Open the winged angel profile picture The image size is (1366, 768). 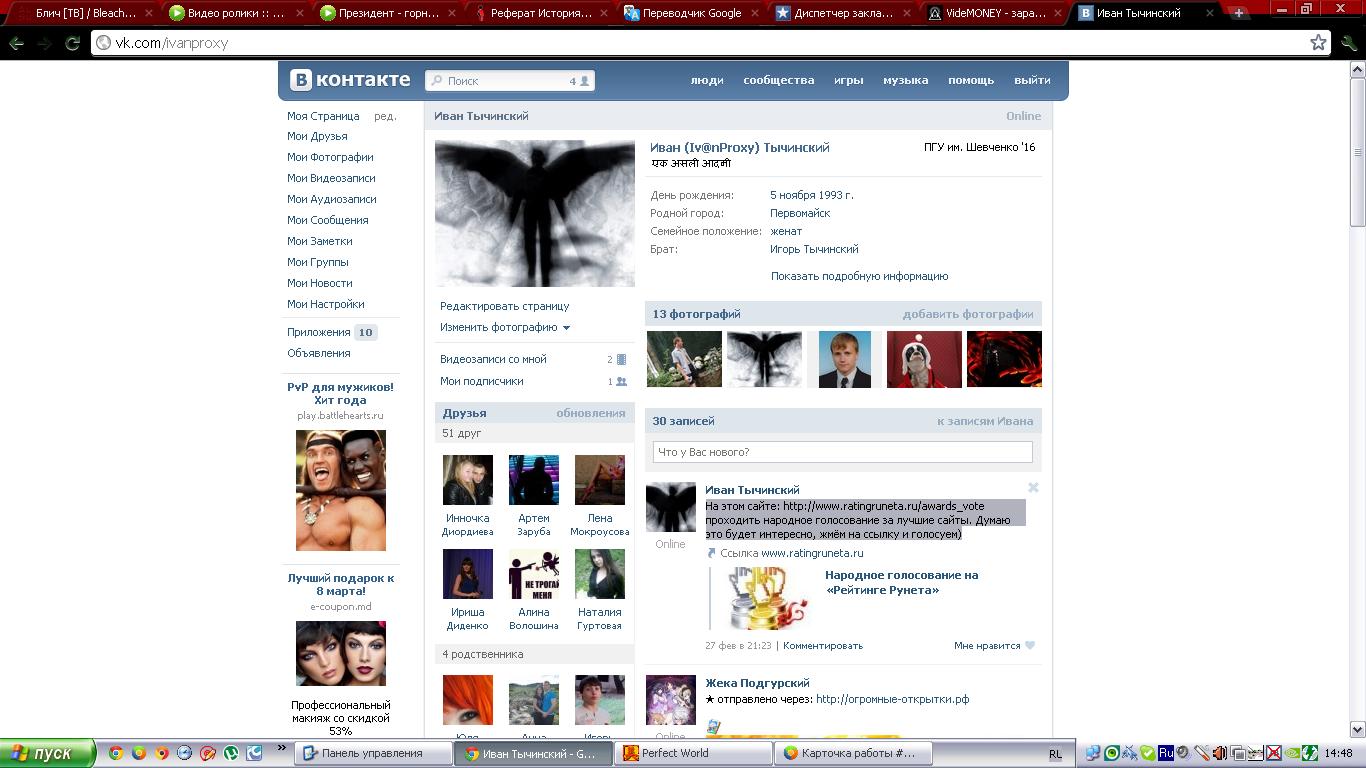click(x=535, y=213)
